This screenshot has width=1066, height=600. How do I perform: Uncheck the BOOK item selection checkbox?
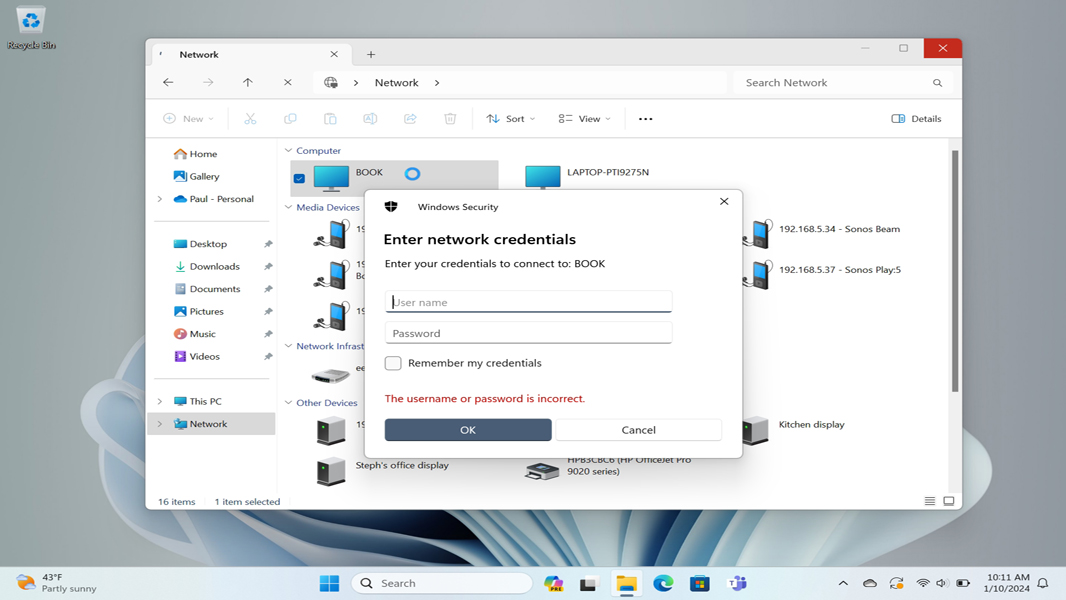(x=299, y=177)
